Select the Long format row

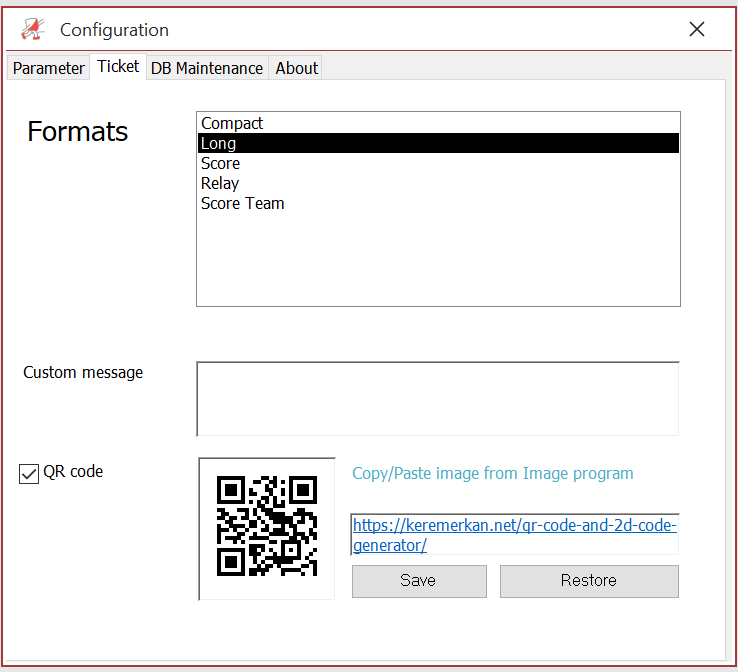tap(438, 143)
